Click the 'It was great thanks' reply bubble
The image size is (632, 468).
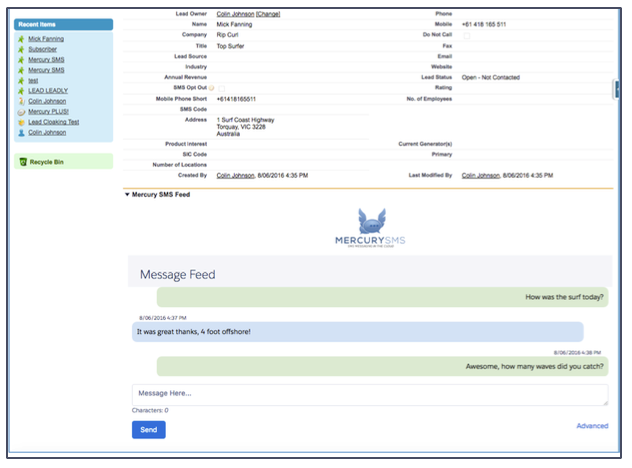pos(358,332)
